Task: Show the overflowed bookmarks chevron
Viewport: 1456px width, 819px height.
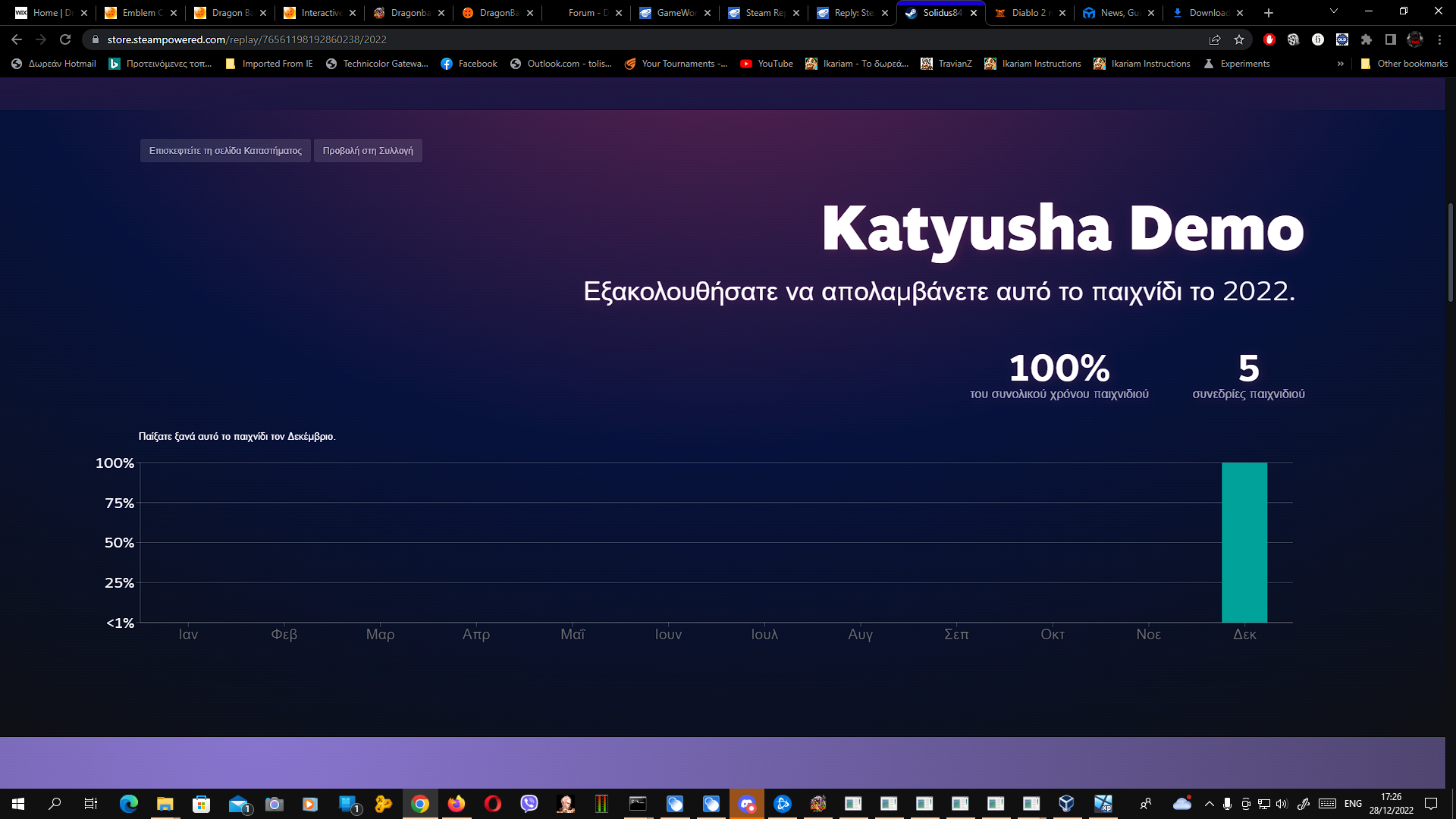Action: tap(1341, 64)
